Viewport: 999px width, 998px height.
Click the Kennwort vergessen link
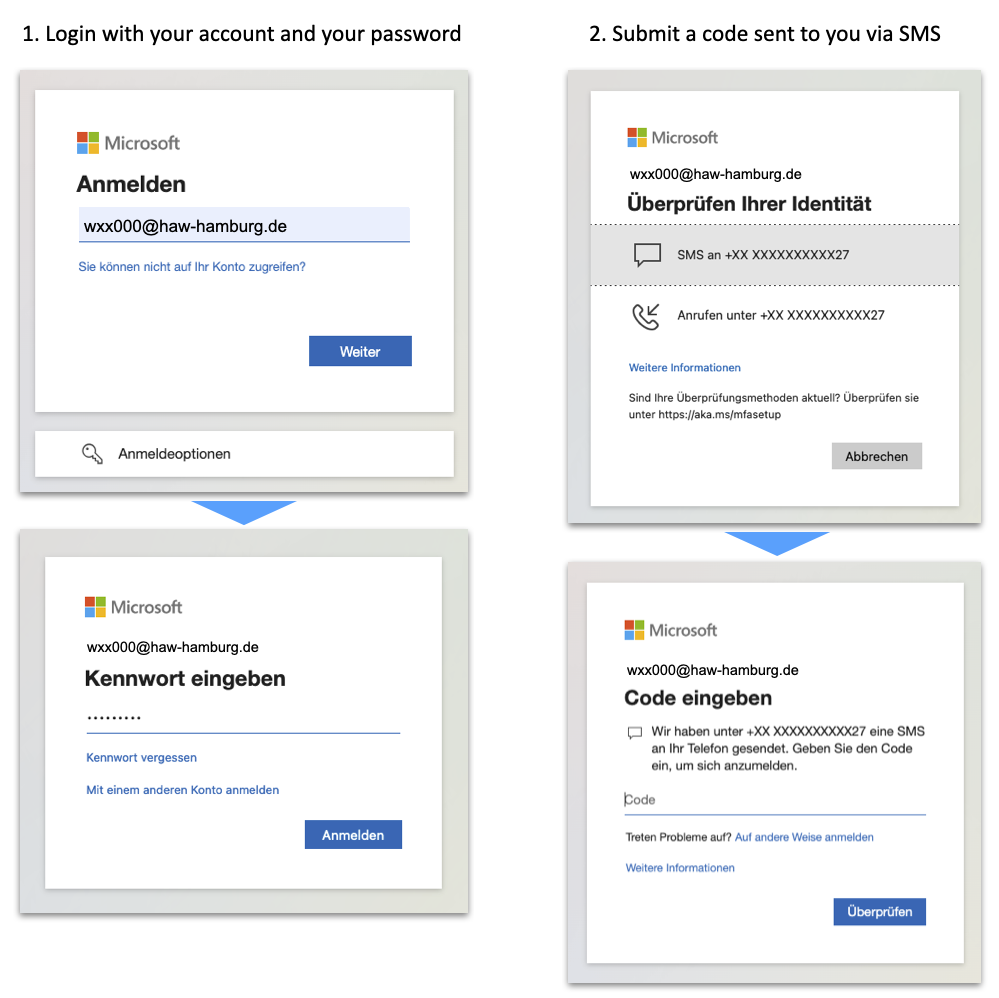142,758
